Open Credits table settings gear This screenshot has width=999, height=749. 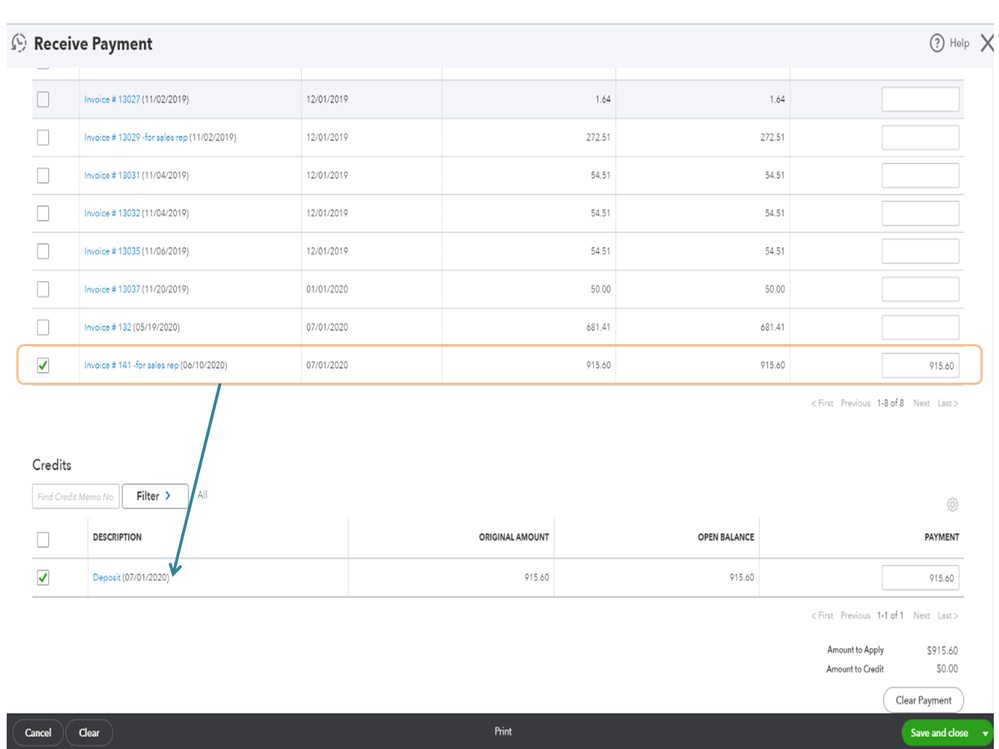952,504
